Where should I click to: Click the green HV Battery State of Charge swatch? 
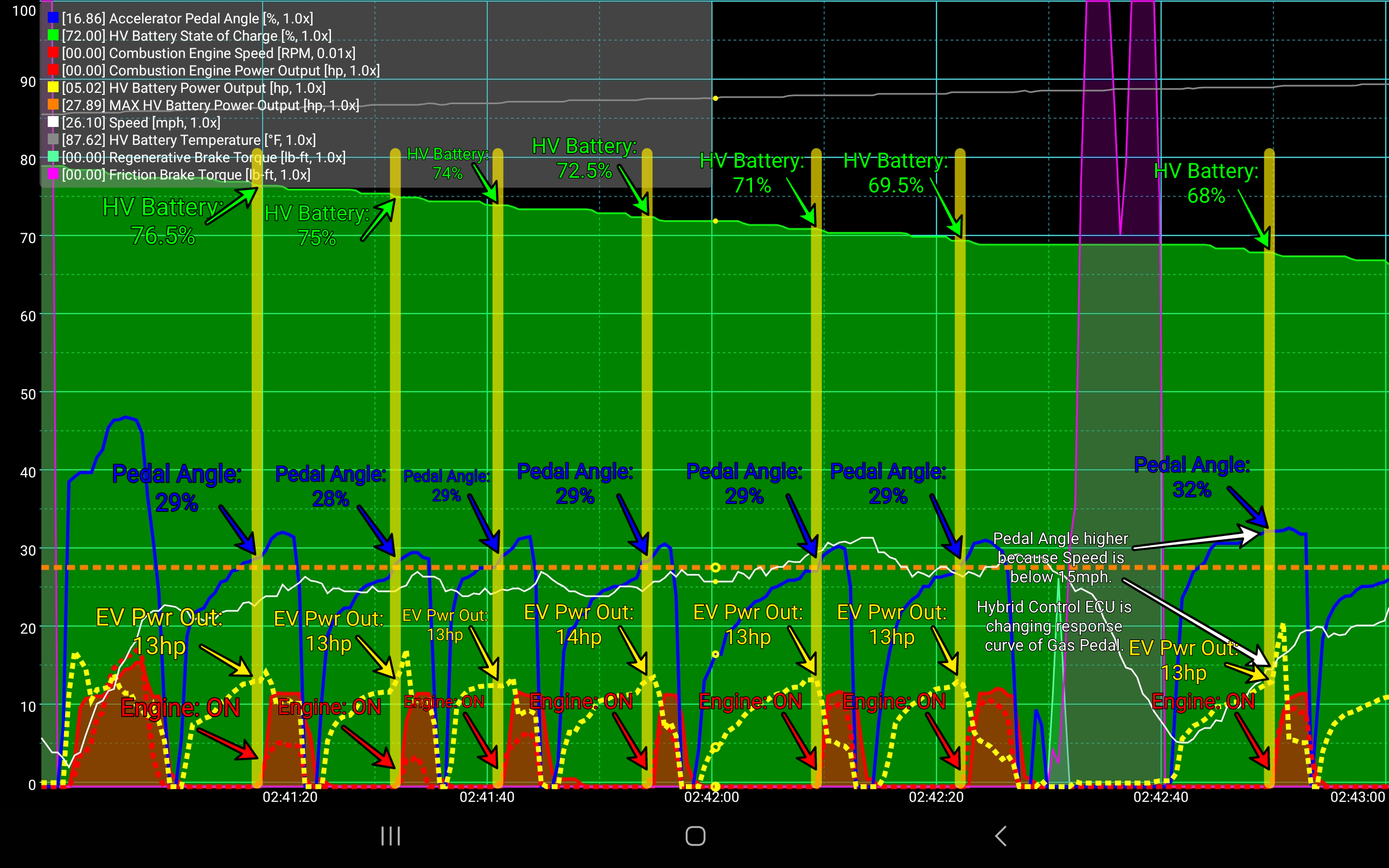tap(53, 36)
